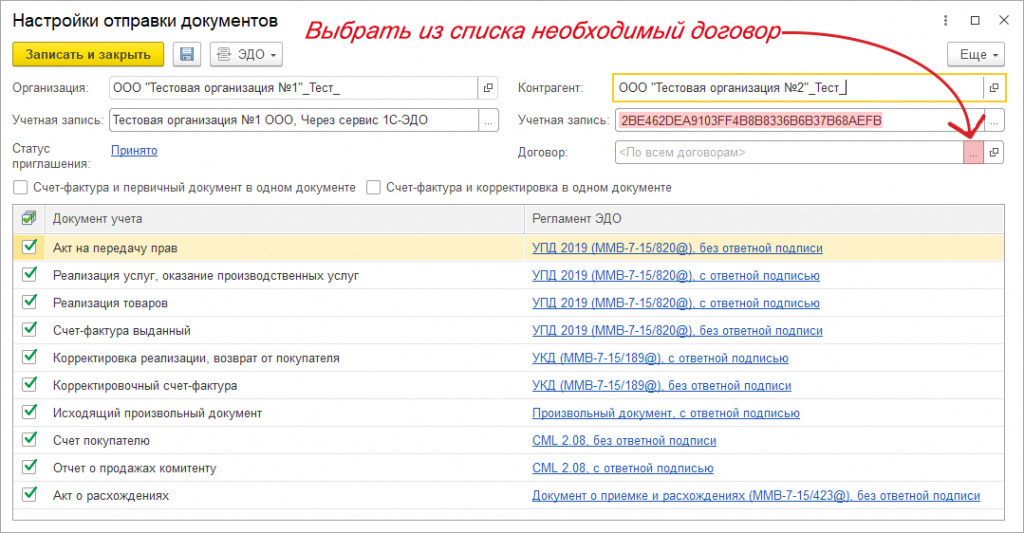Open the Контрагент field record icon
This screenshot has width=1024, height=533.
994,88
